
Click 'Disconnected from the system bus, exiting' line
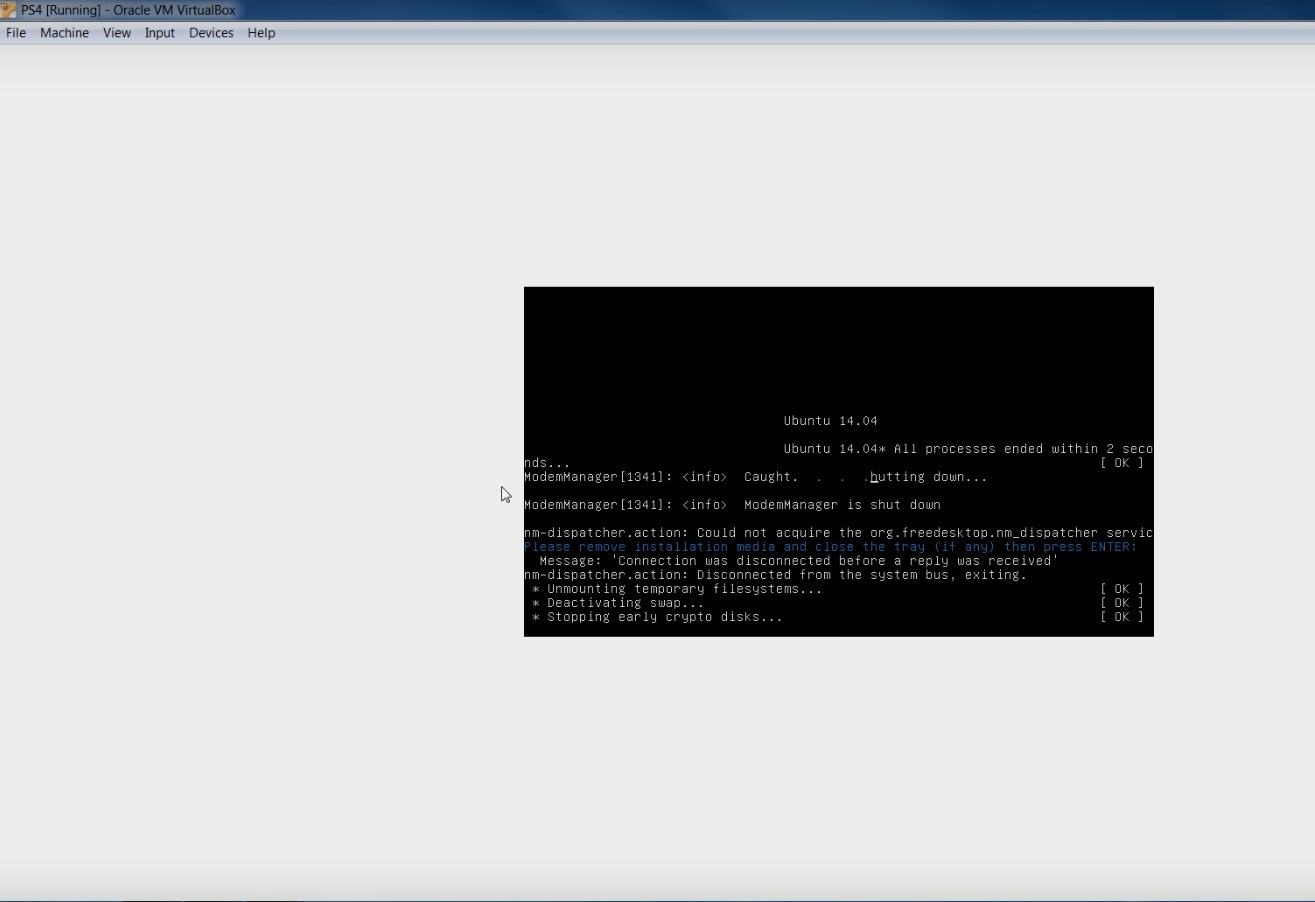point(775,575)
